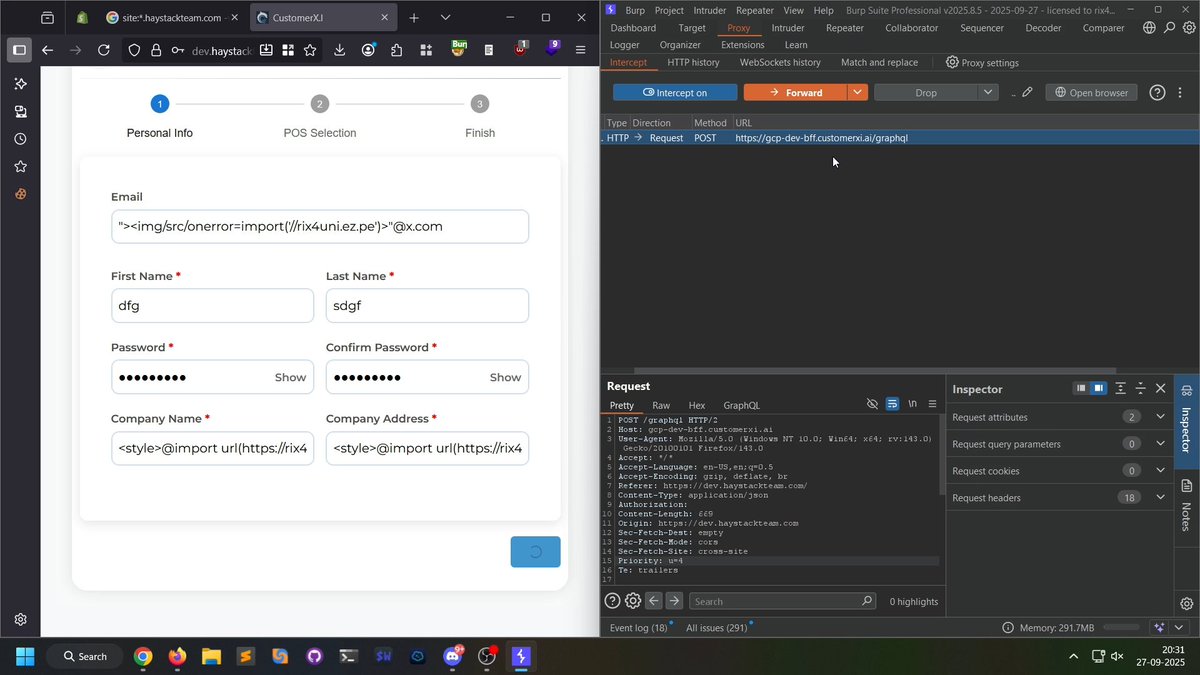Switch request view to Raw
1200x675 pixels.
tap(661, 405)
